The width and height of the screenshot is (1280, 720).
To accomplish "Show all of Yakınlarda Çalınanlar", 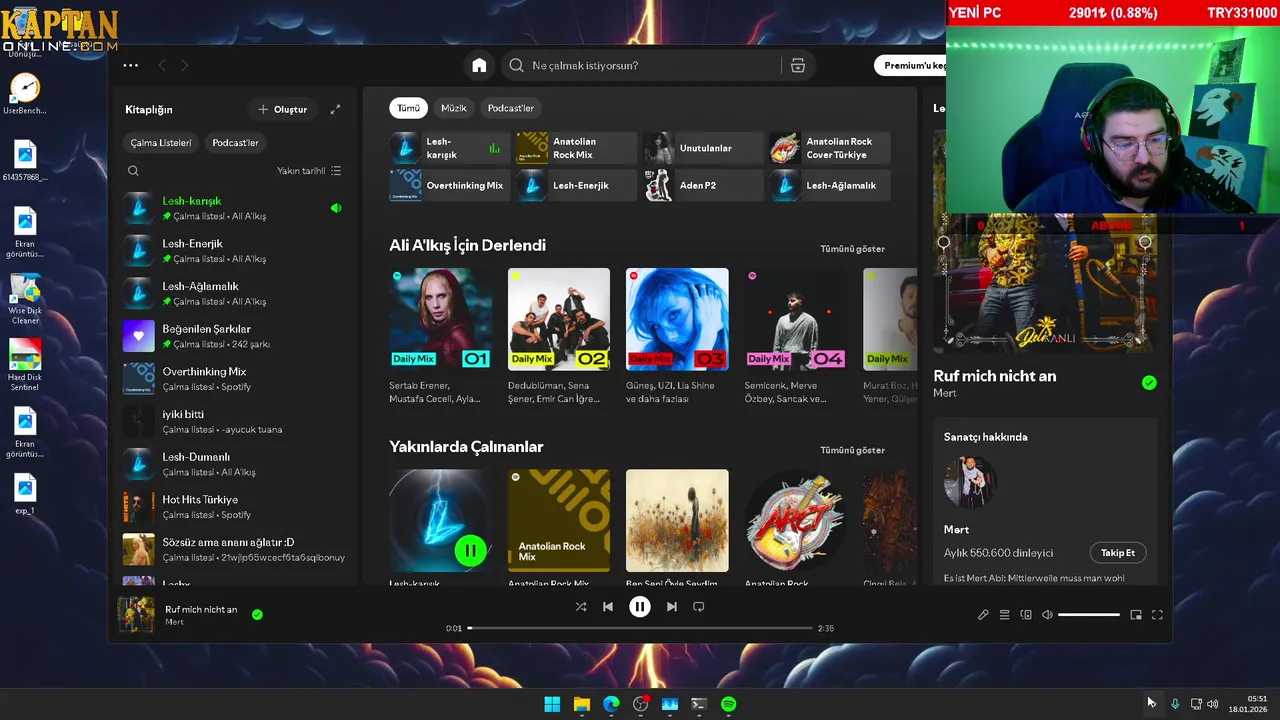I will (852, 450).
